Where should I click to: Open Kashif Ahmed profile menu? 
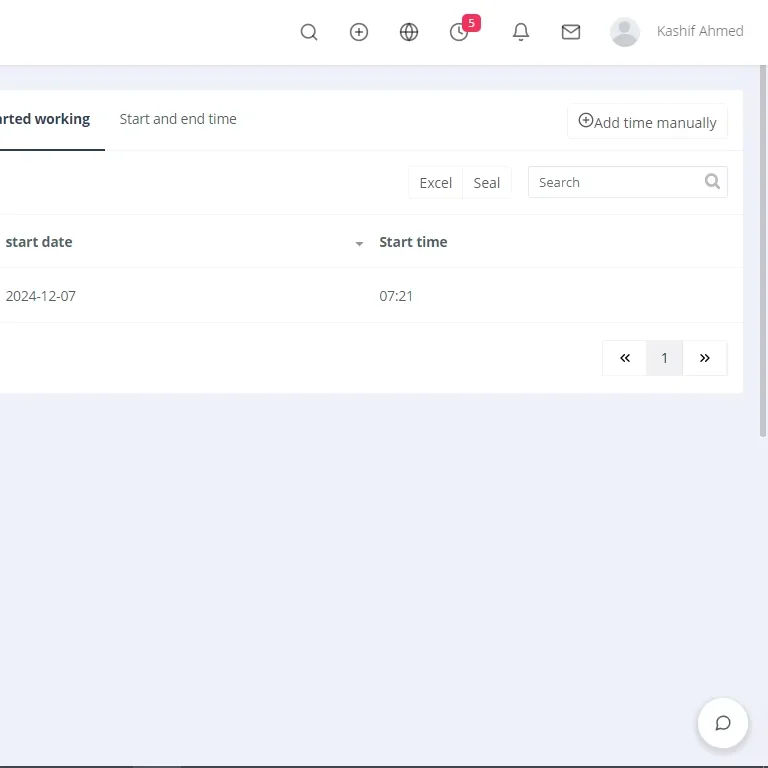point(700,31)
